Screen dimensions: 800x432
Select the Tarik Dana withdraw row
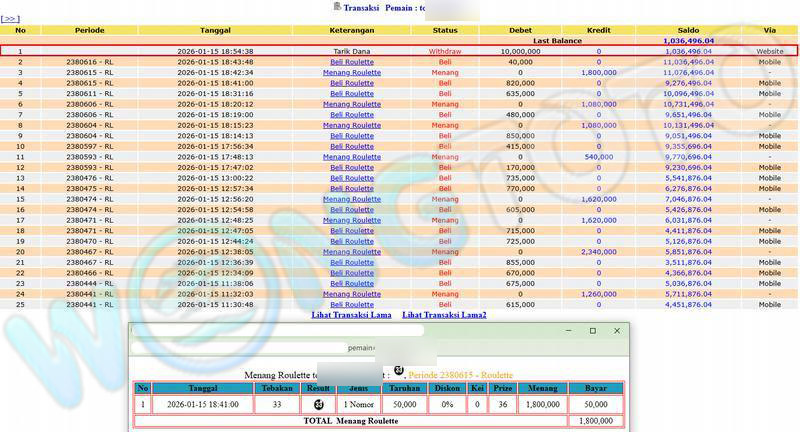coord(352,51)
